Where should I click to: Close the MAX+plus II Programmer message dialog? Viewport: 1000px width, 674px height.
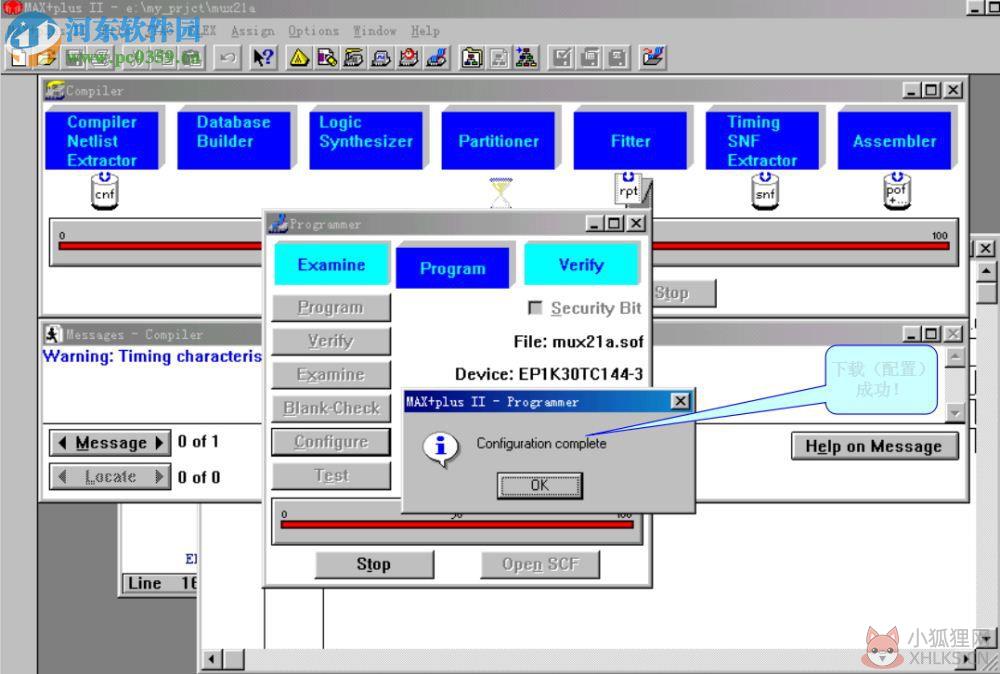[x=680, y=401]
